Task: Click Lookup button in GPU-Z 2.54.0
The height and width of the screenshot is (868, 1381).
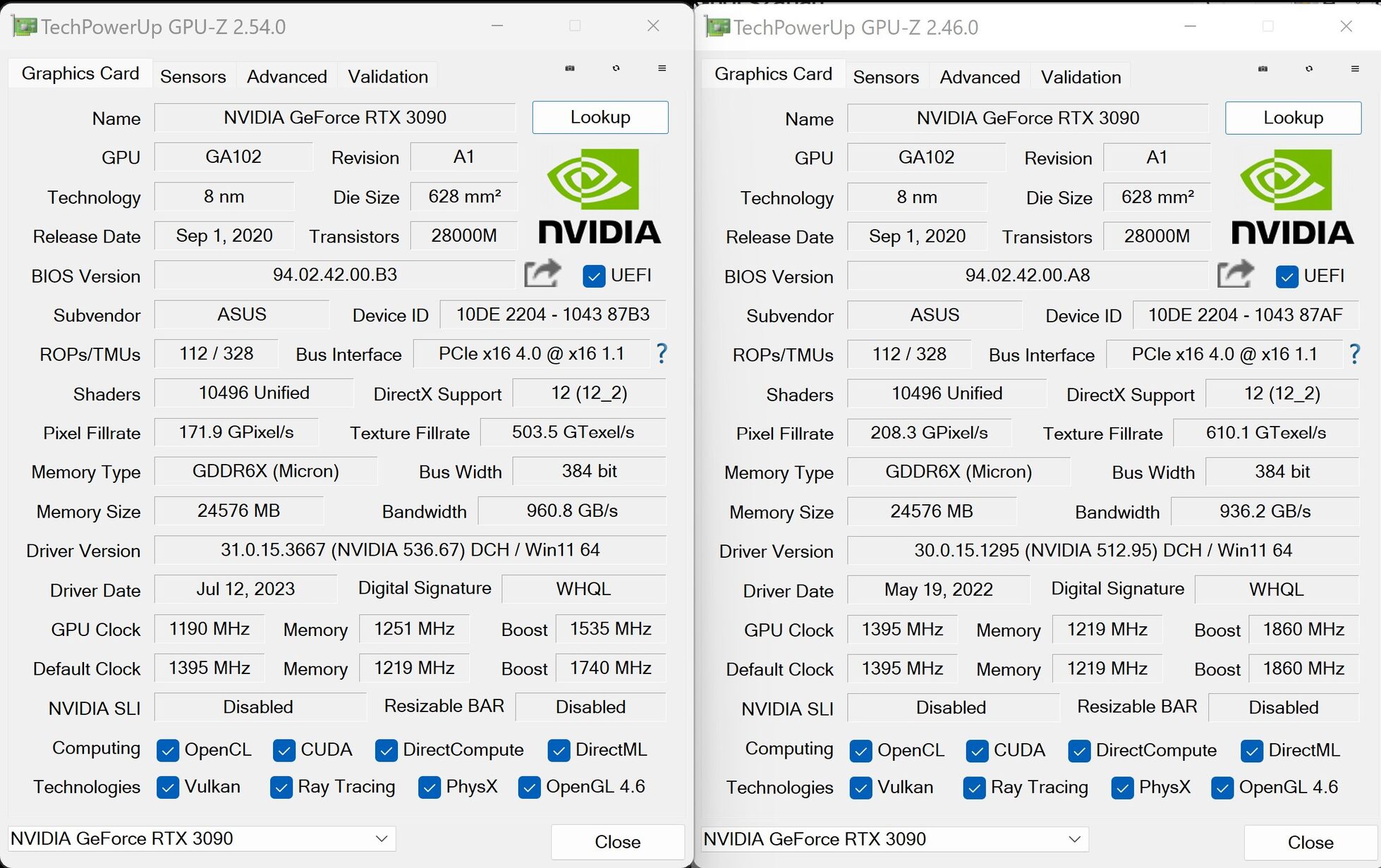Action: tap(600, 117)
